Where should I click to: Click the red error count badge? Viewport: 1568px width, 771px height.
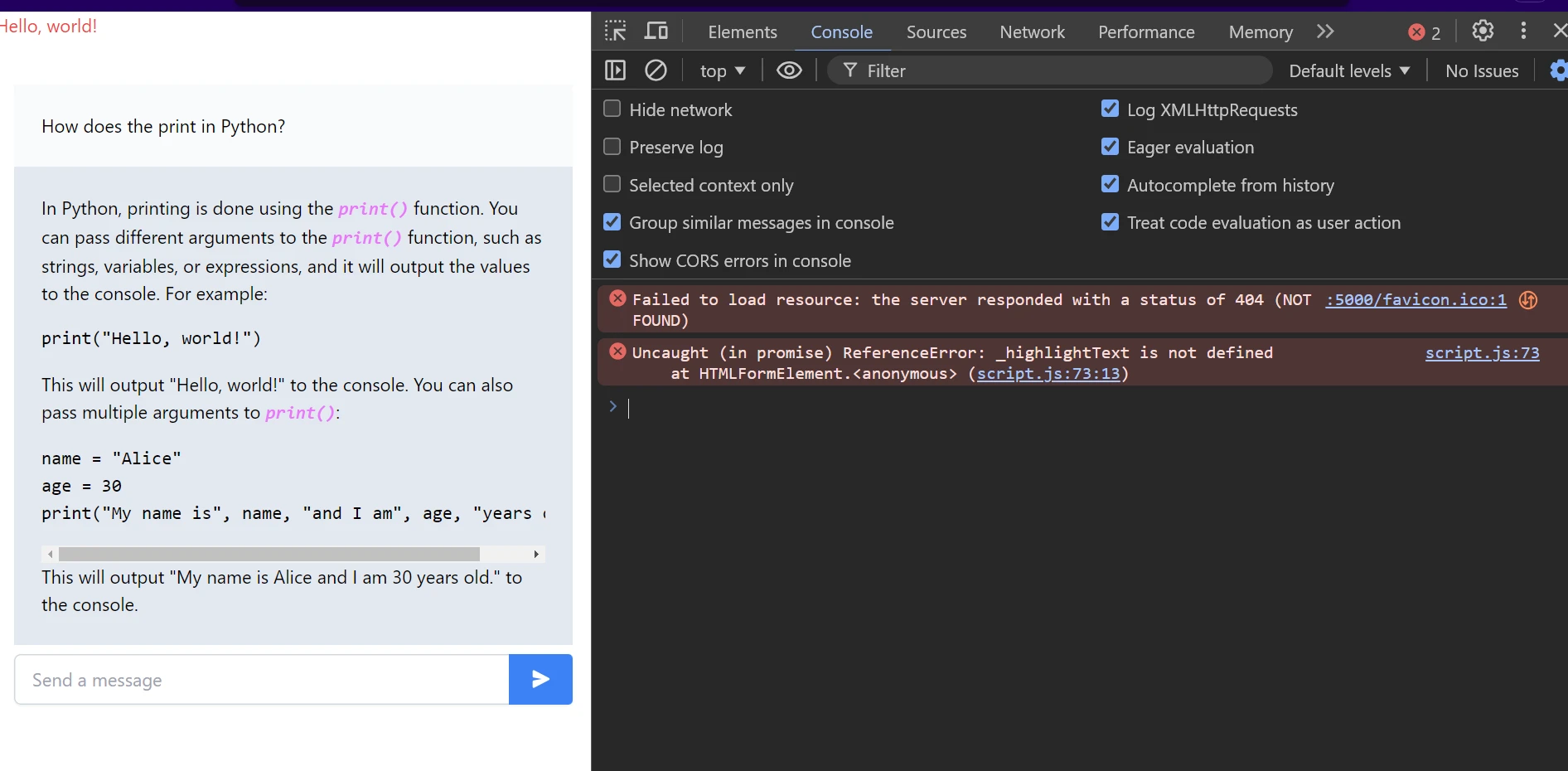coord(1424,32)
